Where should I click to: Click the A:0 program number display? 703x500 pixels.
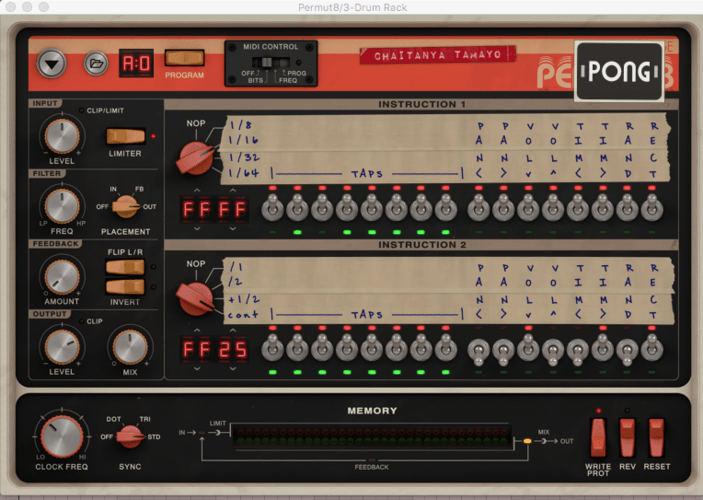click(x=136, y=63)
